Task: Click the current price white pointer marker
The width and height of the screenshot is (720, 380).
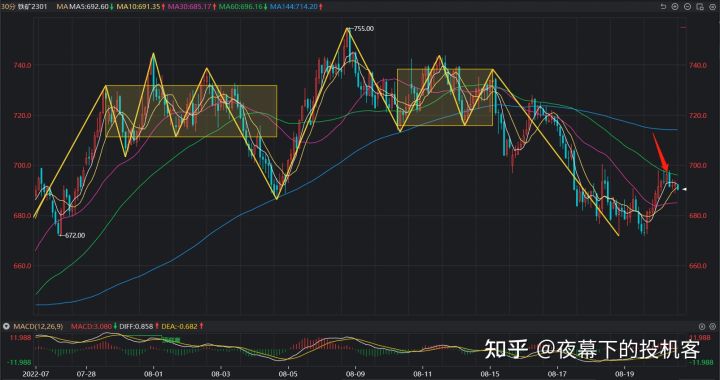Action: click(684, 189)
